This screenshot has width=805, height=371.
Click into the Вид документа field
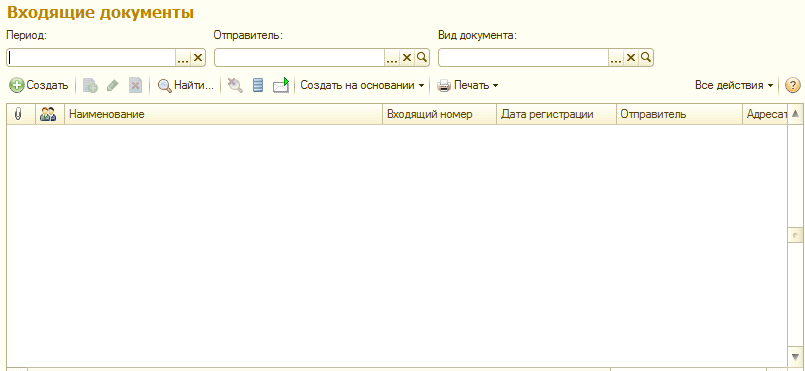pos(523,58)
